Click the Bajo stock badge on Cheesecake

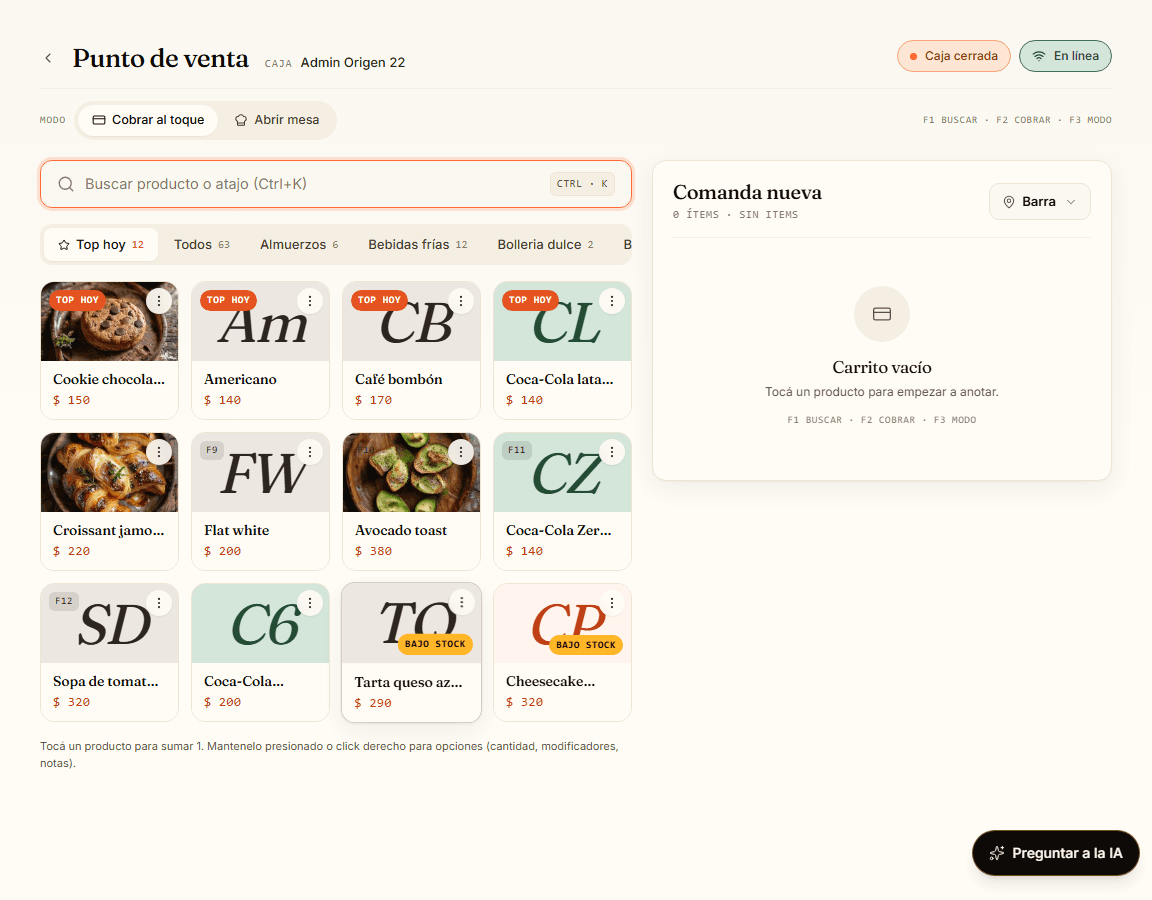[x=586, y=645]
